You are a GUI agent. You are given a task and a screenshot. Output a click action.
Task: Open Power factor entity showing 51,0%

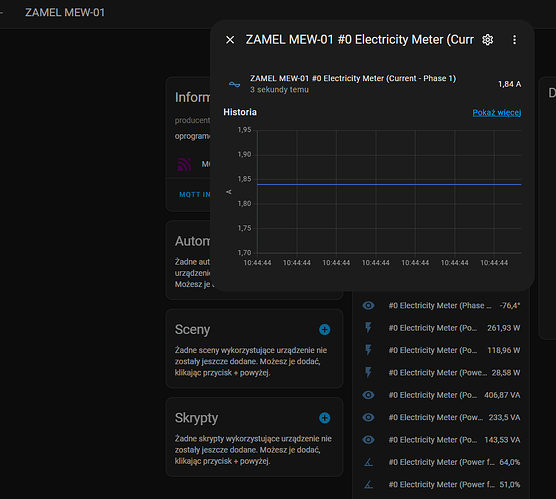click(x=441, y=484)
